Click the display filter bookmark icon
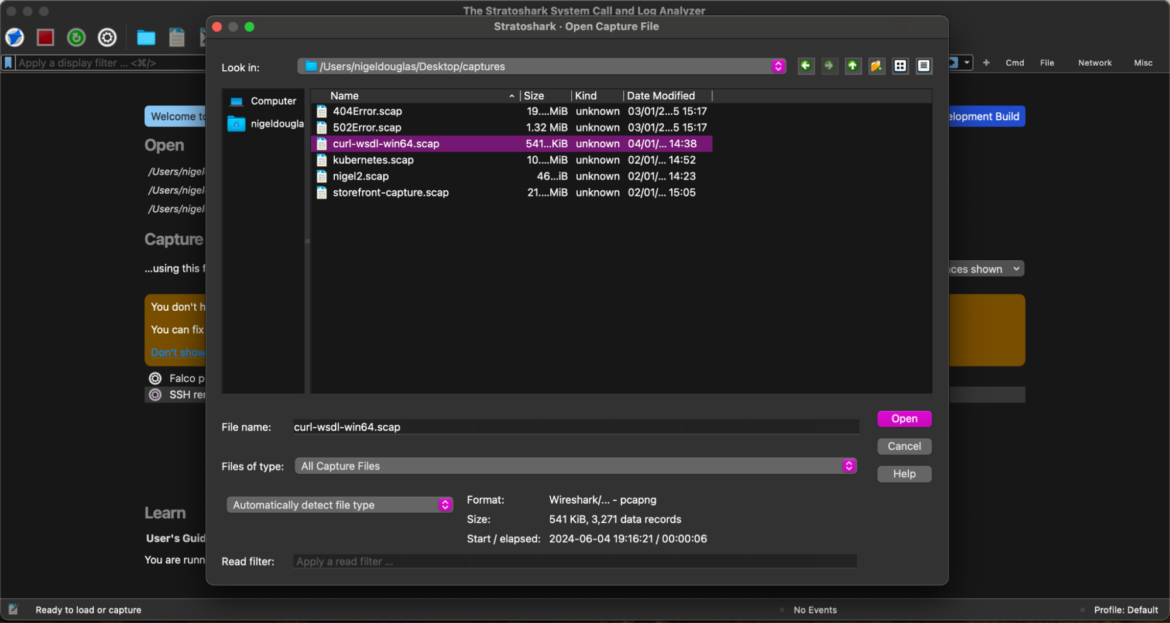 pos(8,63)
